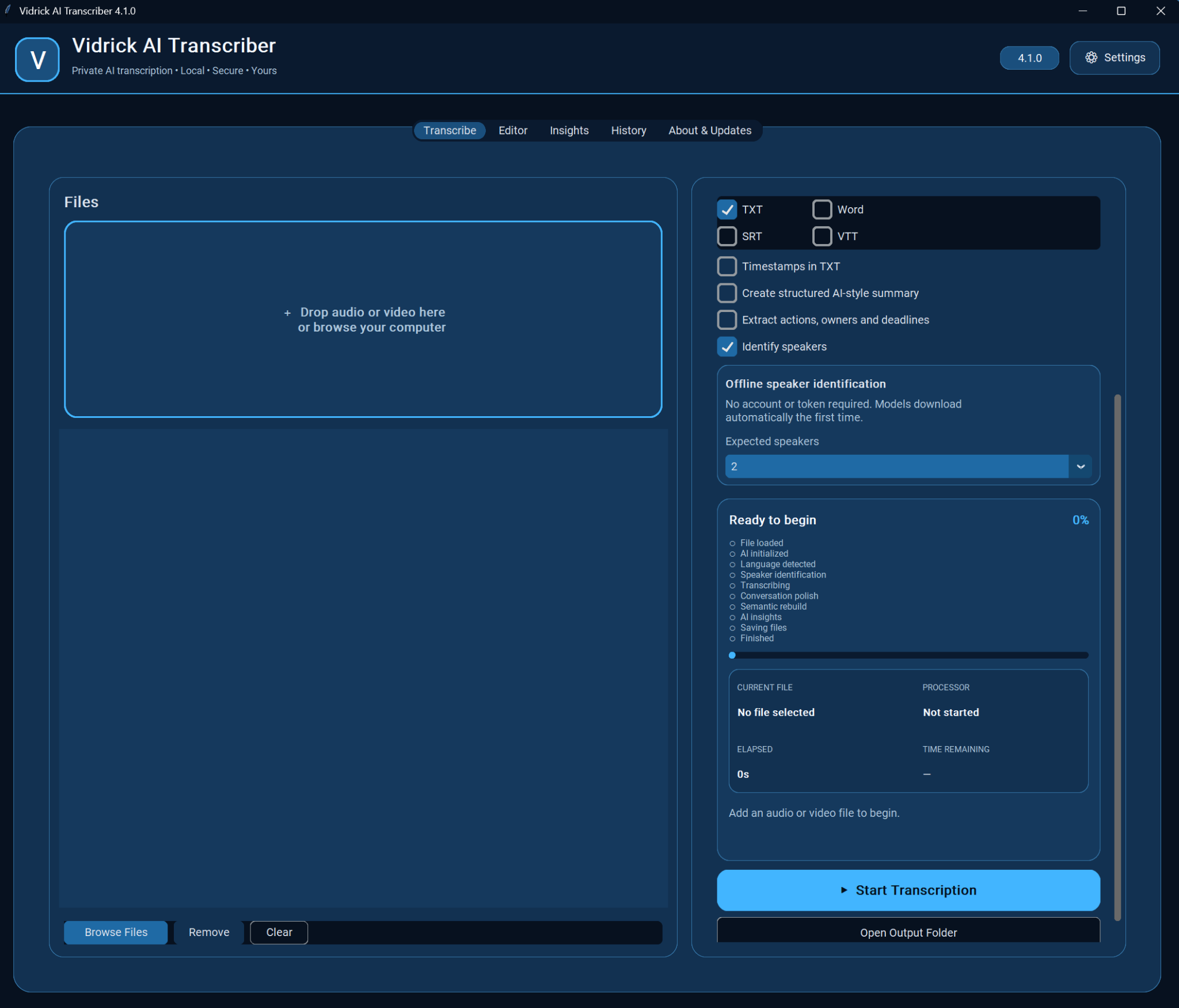Click the 'Transcribing' step
1179x1008 pixels.
[x=765, y=585]
